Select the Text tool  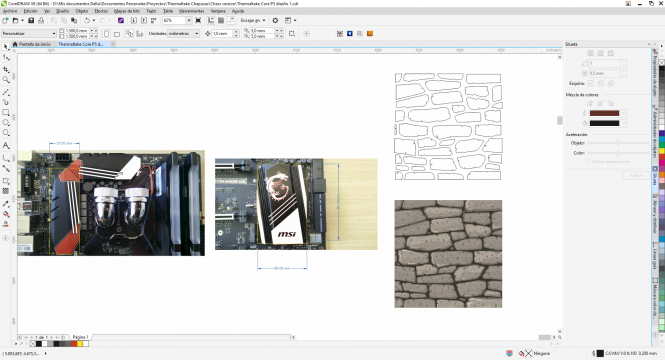(x=6, y=145)
